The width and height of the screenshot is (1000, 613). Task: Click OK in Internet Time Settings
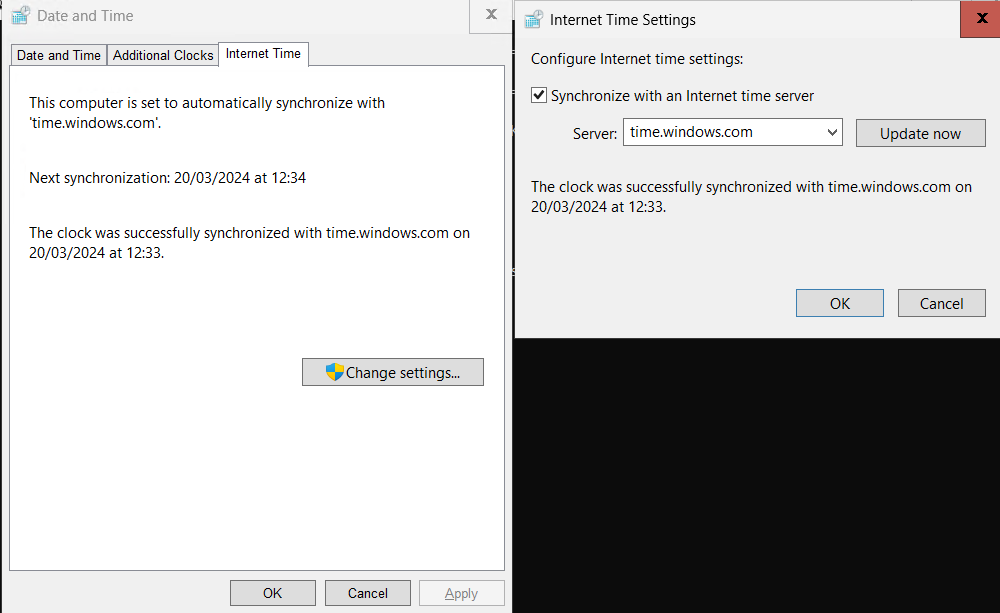pos(839,302)
